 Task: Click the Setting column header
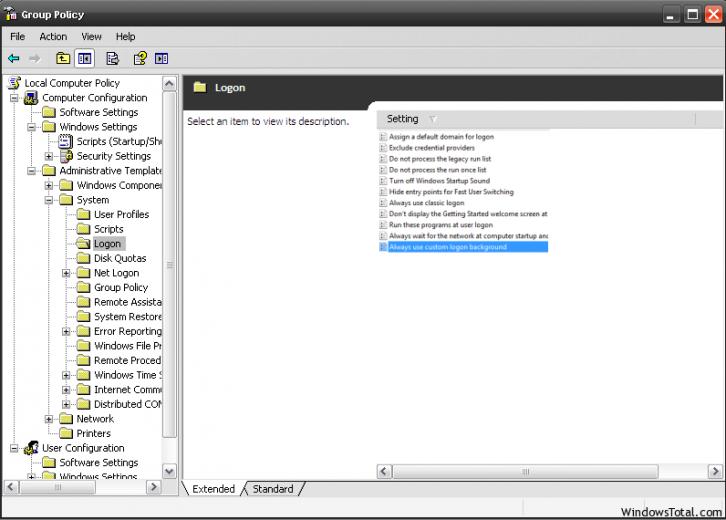click(403, 119)
